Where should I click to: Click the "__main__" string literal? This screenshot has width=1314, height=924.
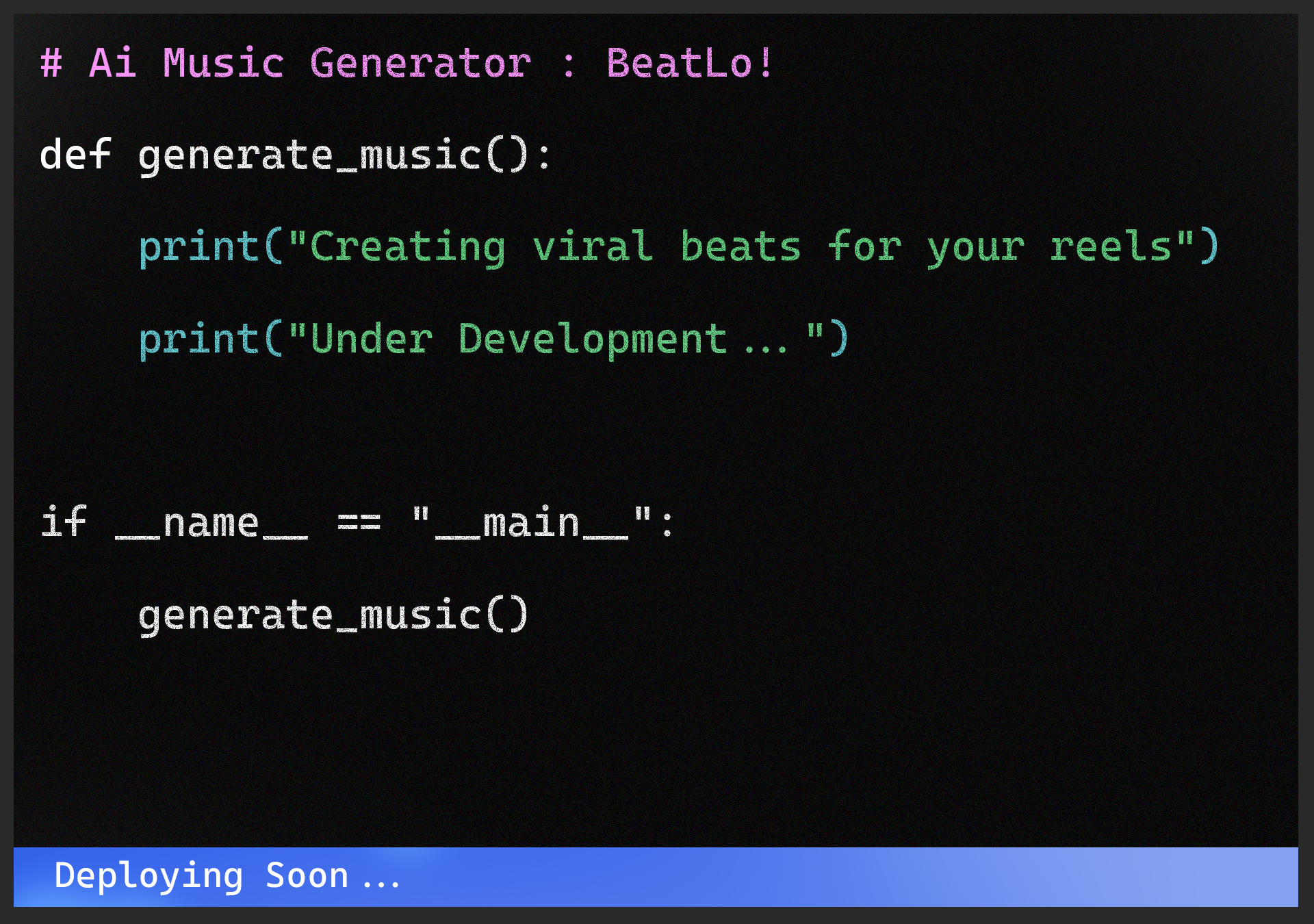tap(530, 524)
